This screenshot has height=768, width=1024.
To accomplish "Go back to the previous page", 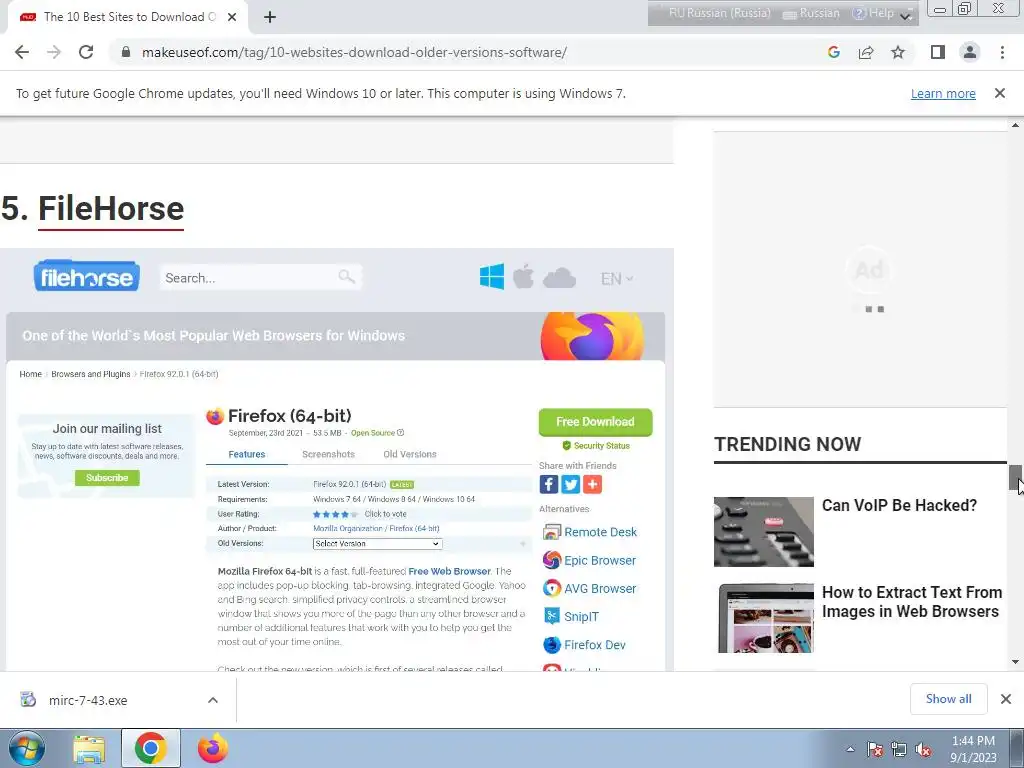I will point(22,52).
